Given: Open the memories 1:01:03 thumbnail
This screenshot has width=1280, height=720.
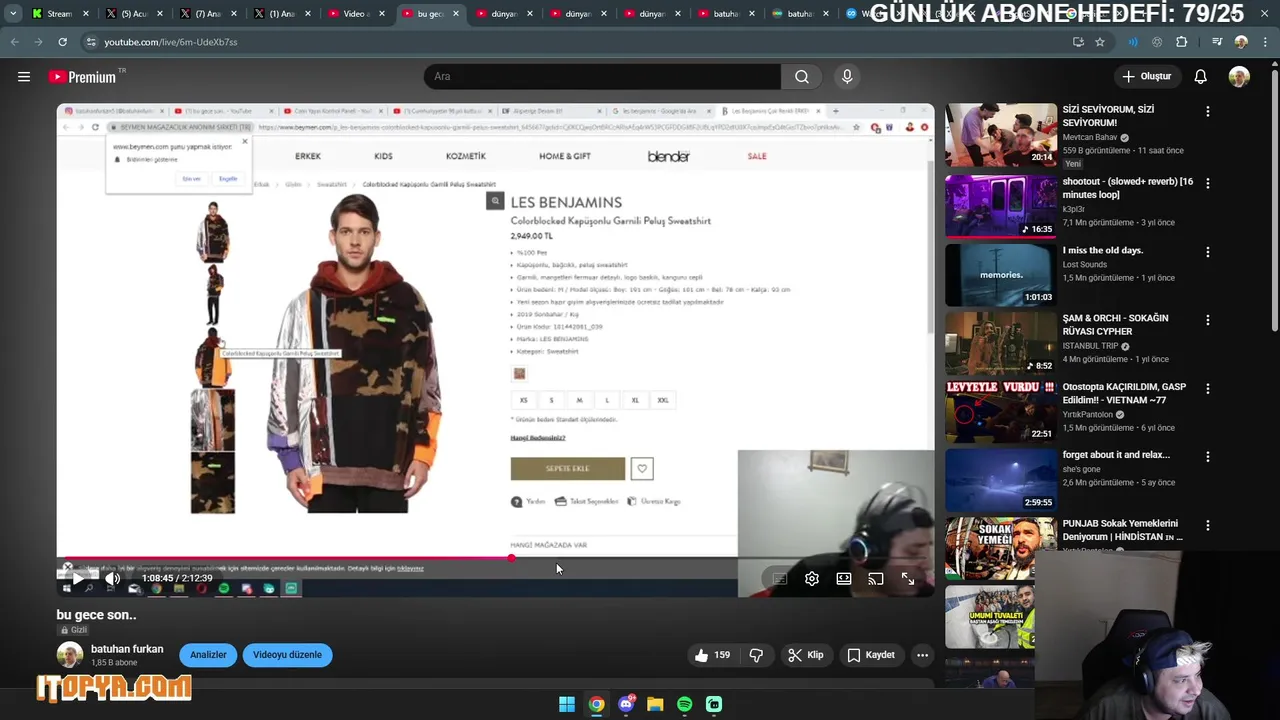Looking at the screenshot, I should coord(1001,275).
